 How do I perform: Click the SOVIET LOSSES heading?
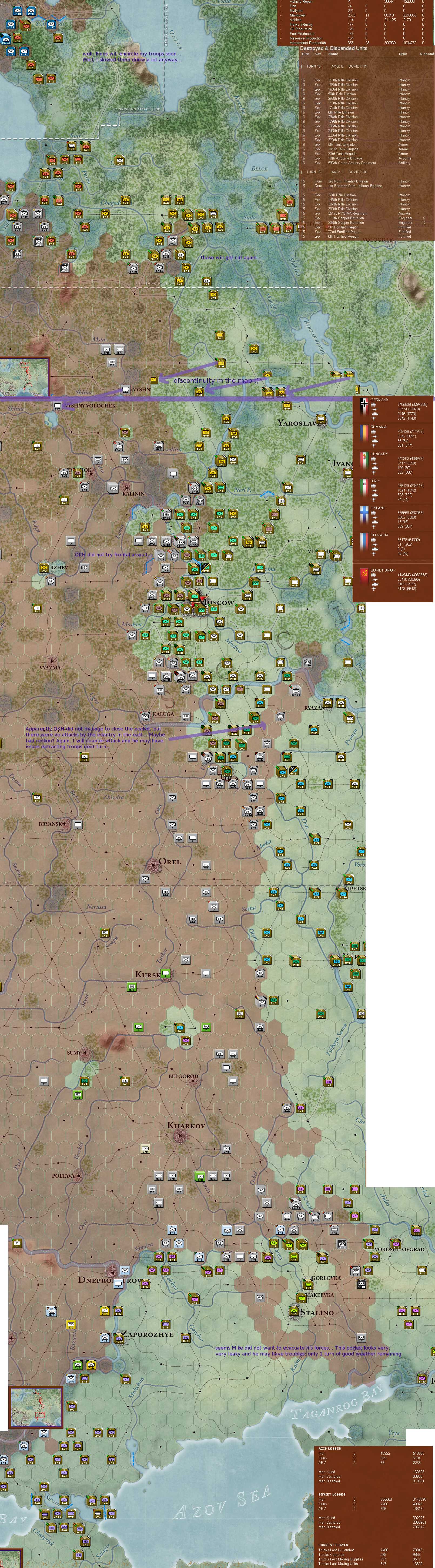[x=332, y=1494]
